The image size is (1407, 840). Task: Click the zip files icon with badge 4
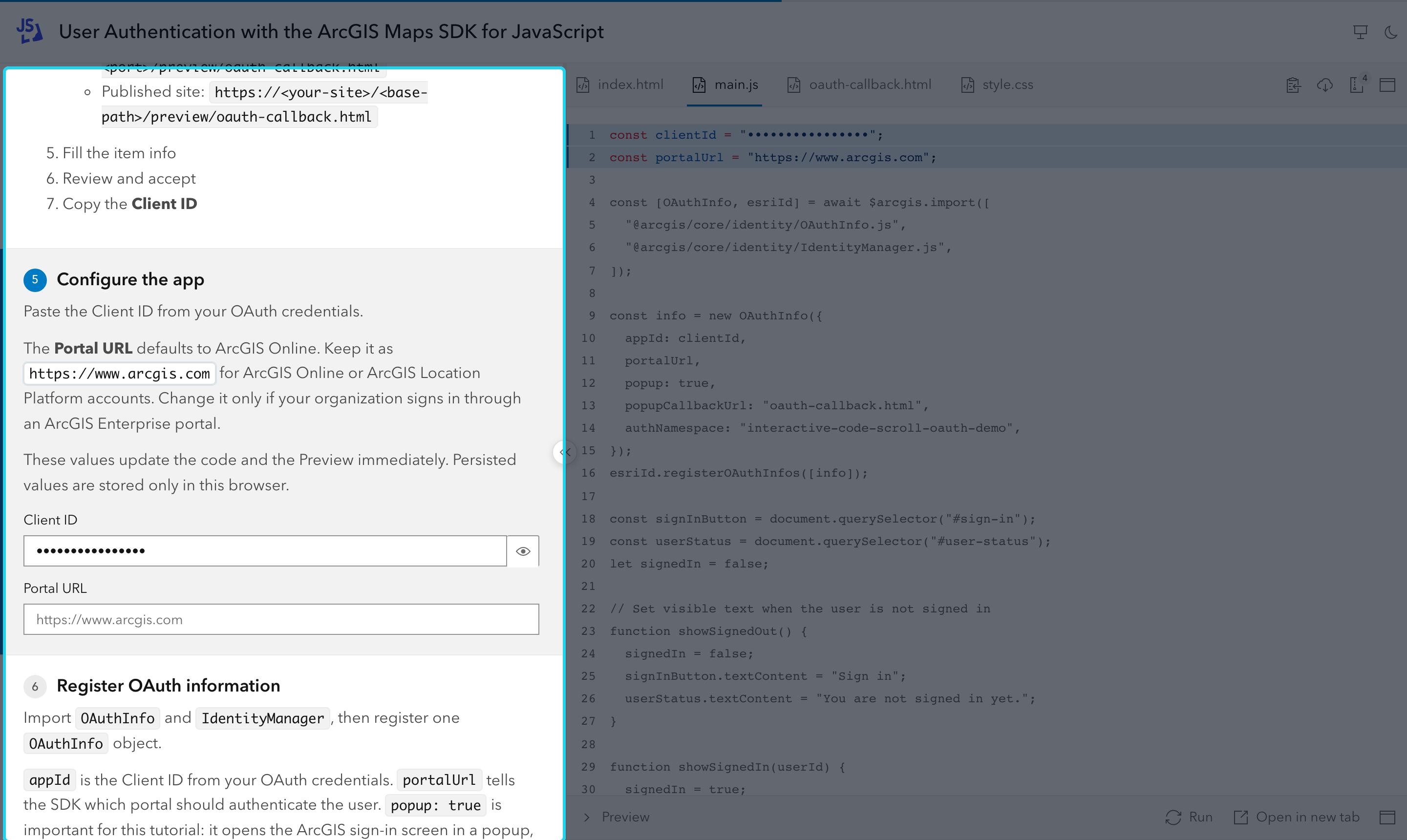[x=1357, y=85]
